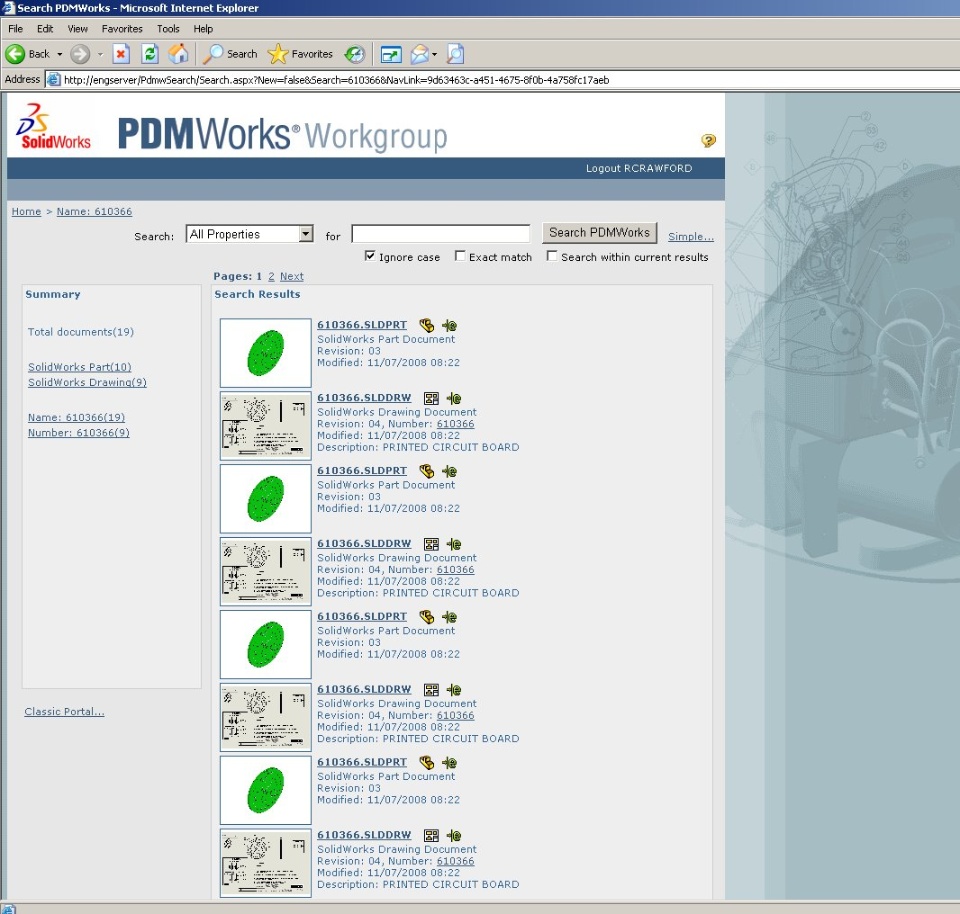Click the Name: 610366 breadcrumb link

click(x=94, y=212)
